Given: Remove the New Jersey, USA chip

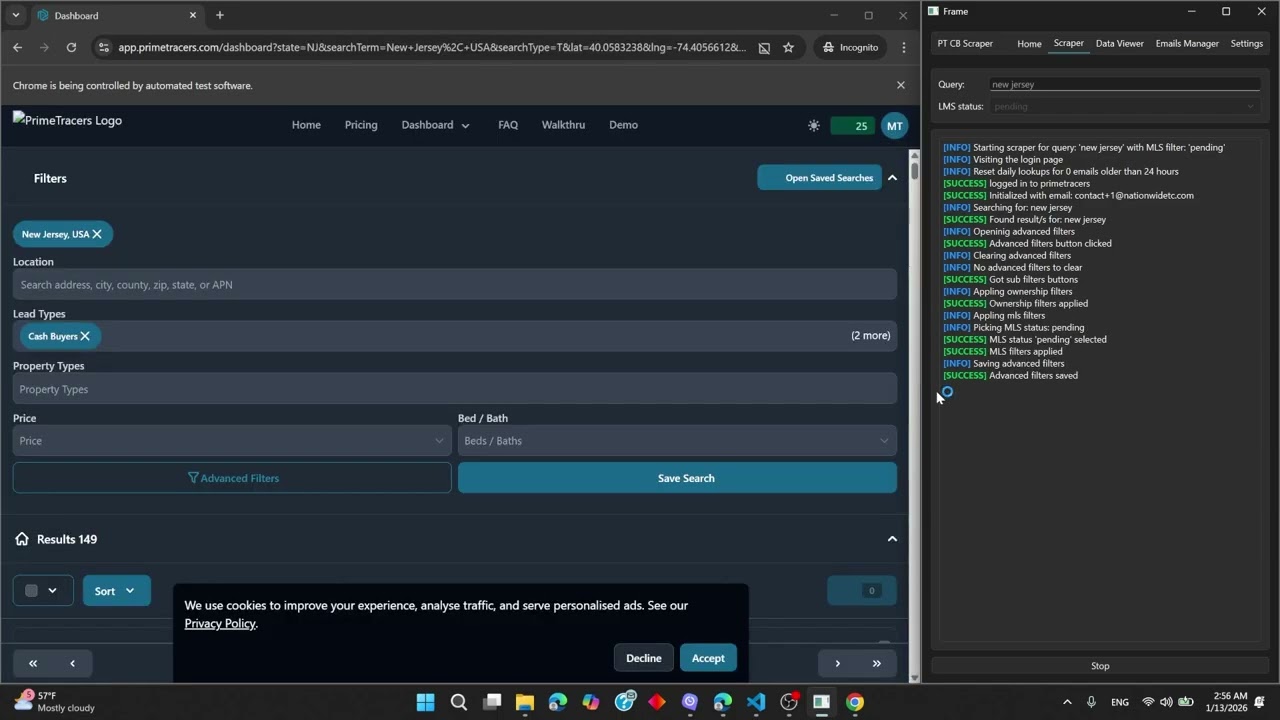Looking at the screenshot, I should pos(97,234).
